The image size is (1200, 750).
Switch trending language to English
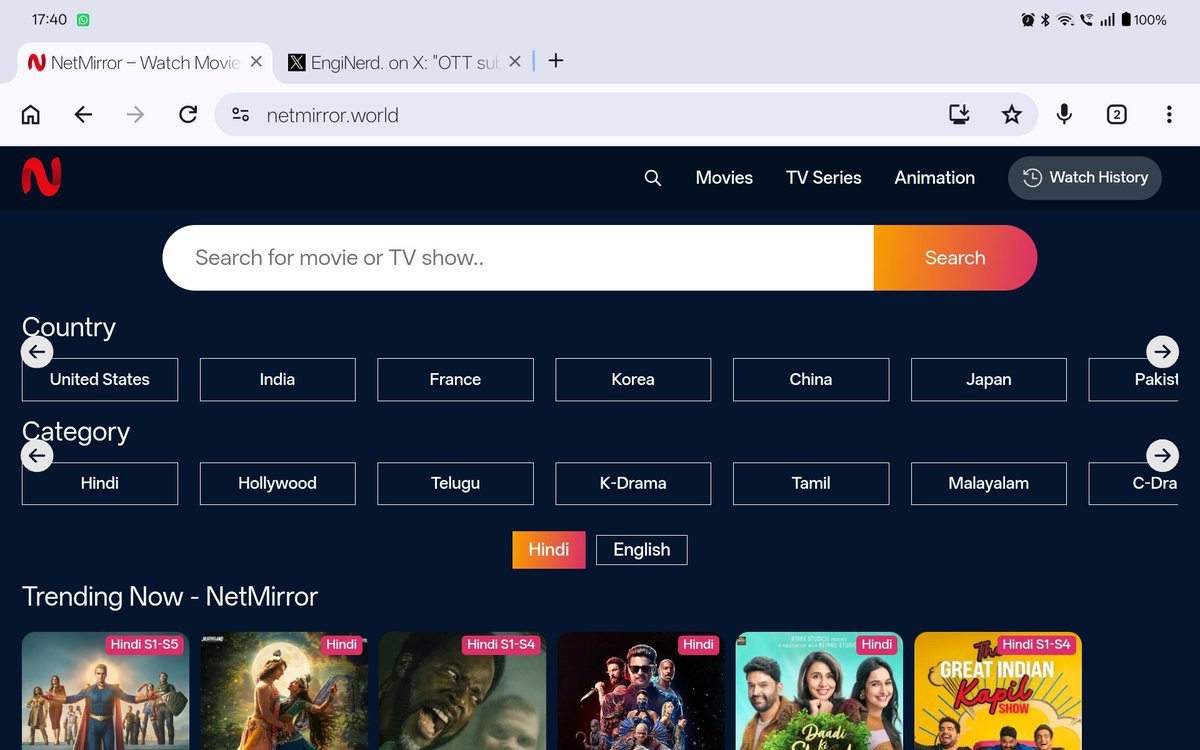coord(642,550)
